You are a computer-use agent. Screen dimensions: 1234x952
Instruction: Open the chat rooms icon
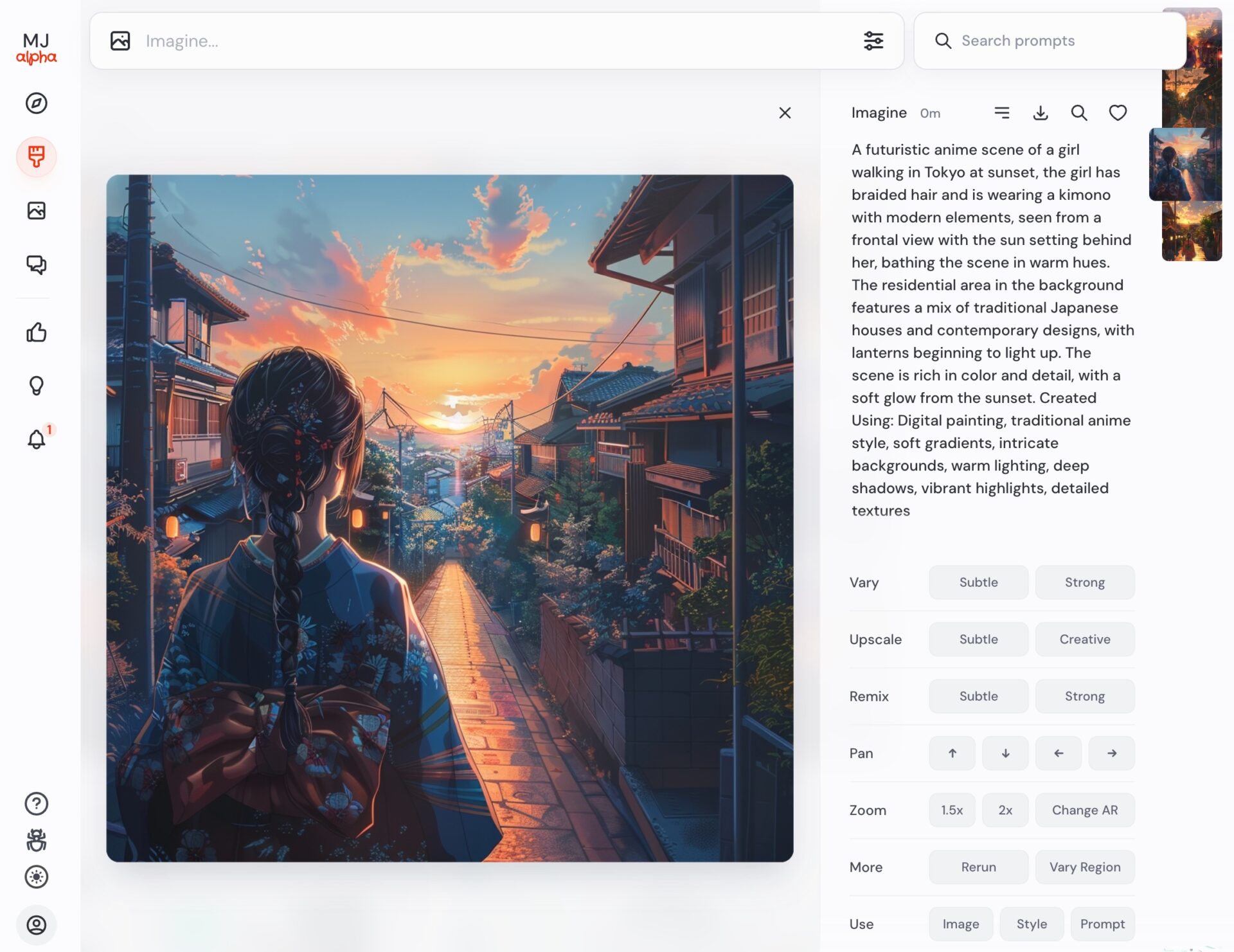(x=37, y=264)
